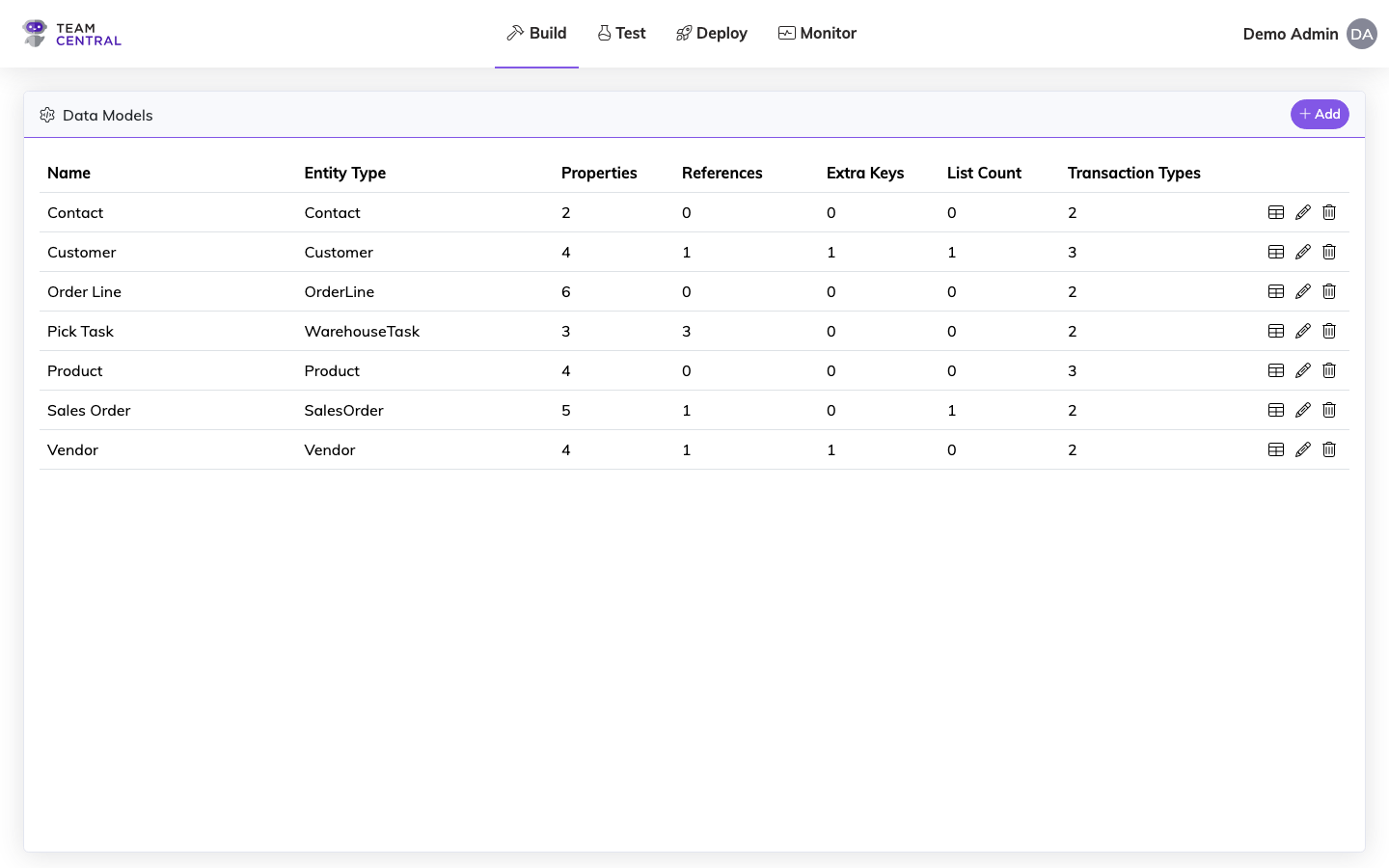The width and height of the screenshot is (1389, 868).
Task: Open table view for Customer row
Action: [x=1276, y=252]
